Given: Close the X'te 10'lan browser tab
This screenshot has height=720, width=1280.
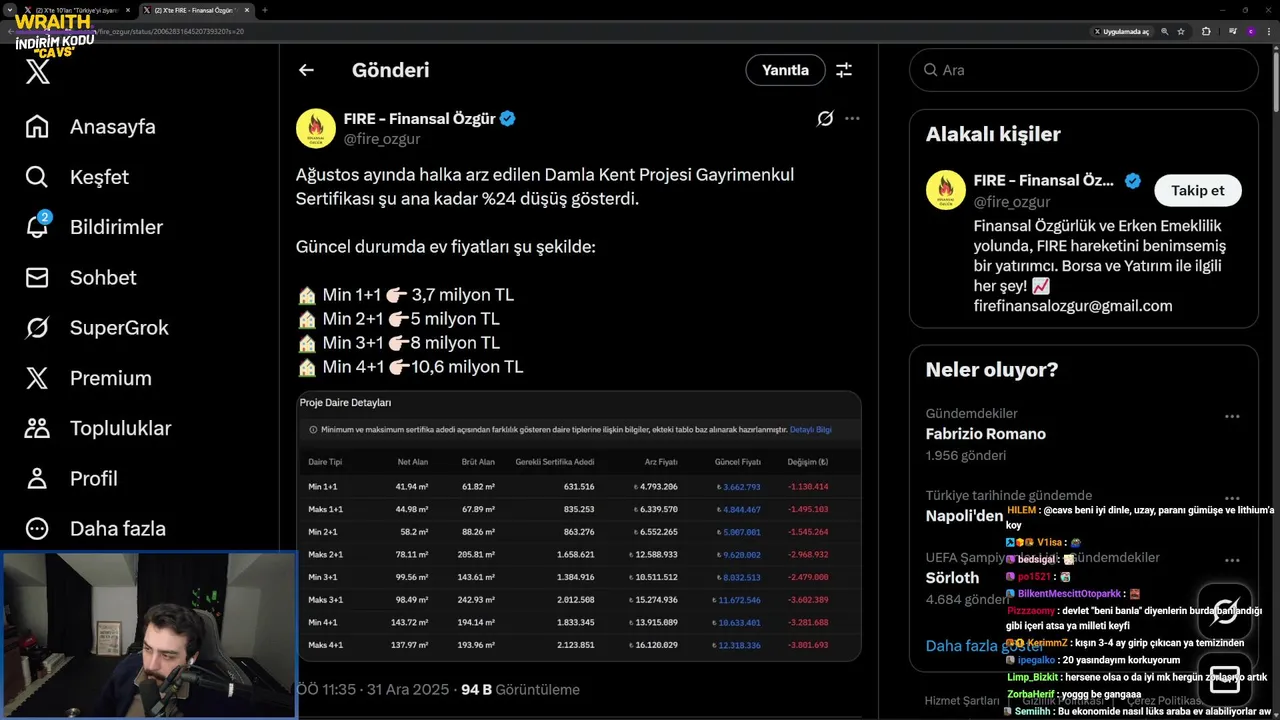Looking at the screenshot, I should tap(126, 9).
